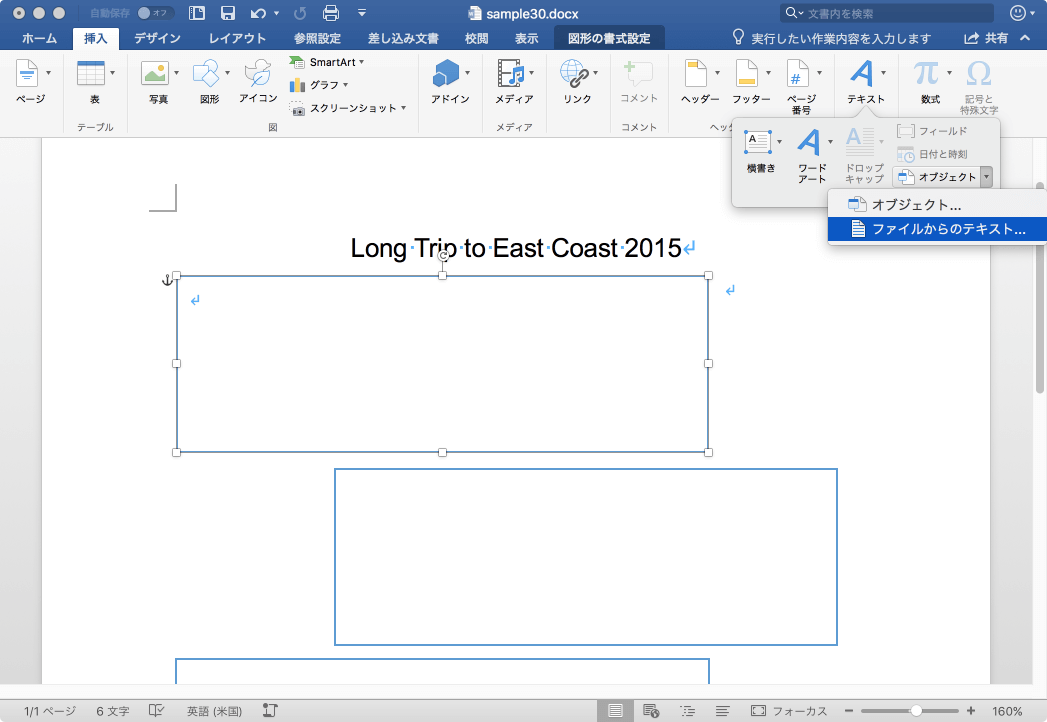This screenshot has height=722, width=1047.
Task: Toggle the AutoSave (自動保存) switch
Action: click(155, 13)
